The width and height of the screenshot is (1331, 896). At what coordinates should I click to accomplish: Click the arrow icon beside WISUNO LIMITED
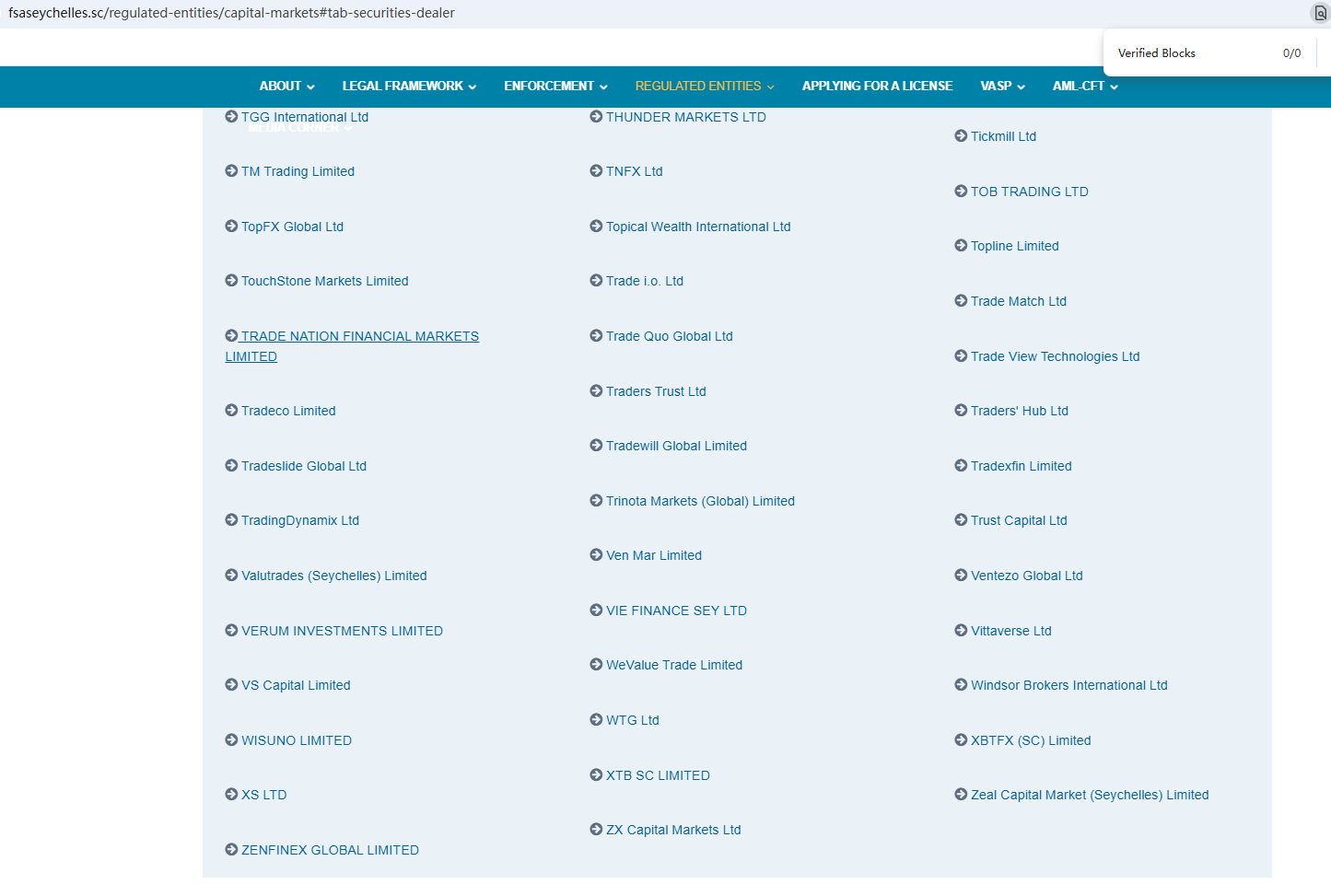[x=231, y=739]
